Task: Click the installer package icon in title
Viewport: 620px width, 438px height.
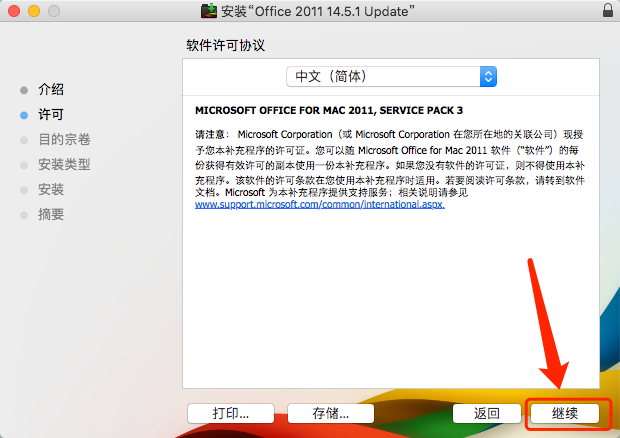Action: 209,11
